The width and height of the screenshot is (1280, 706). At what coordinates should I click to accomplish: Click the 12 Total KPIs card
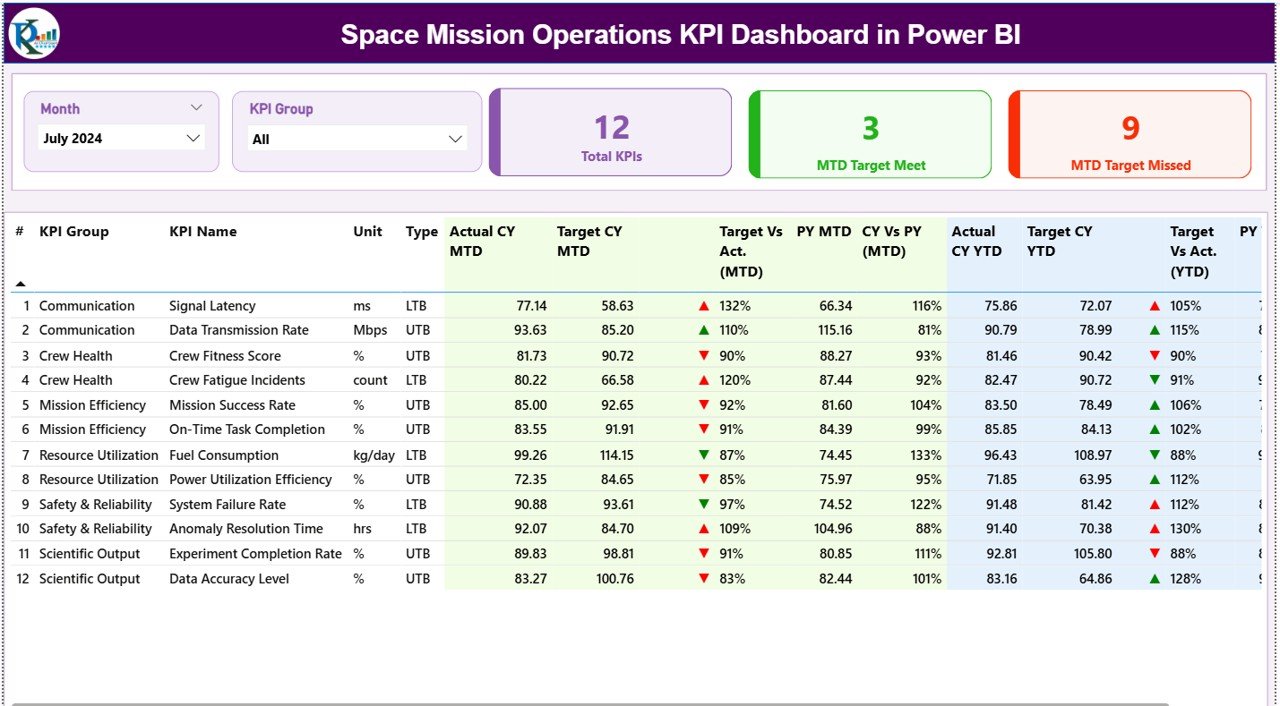tap(611, 132)
